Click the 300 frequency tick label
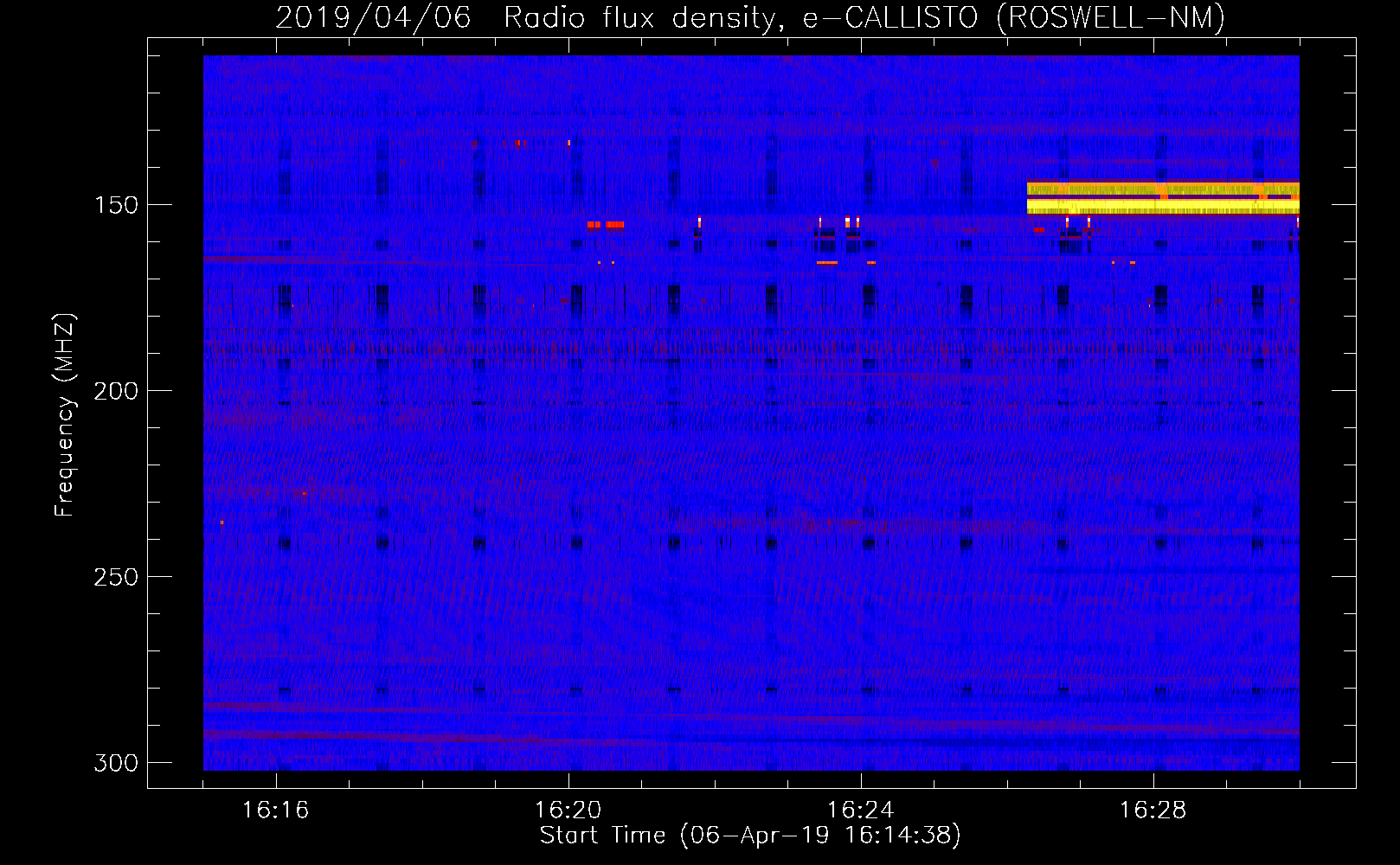1400x865 pixels. pos(116,763)
